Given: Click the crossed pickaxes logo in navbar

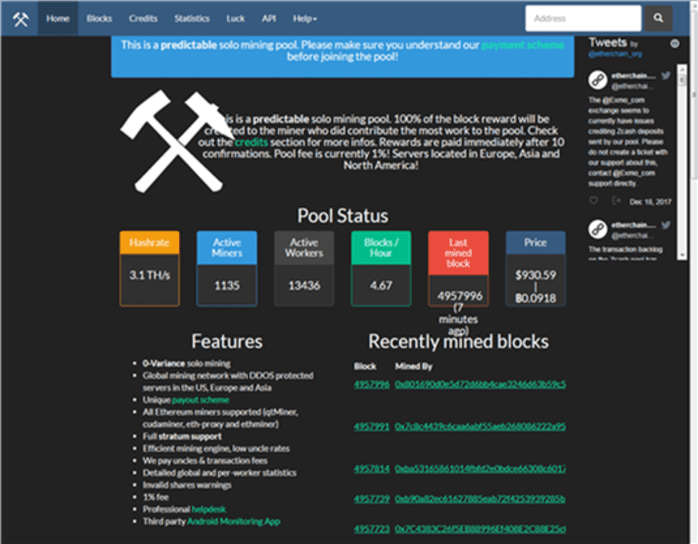Looking at the screenshot, I should pyautogui.click(x=20, y=18).
